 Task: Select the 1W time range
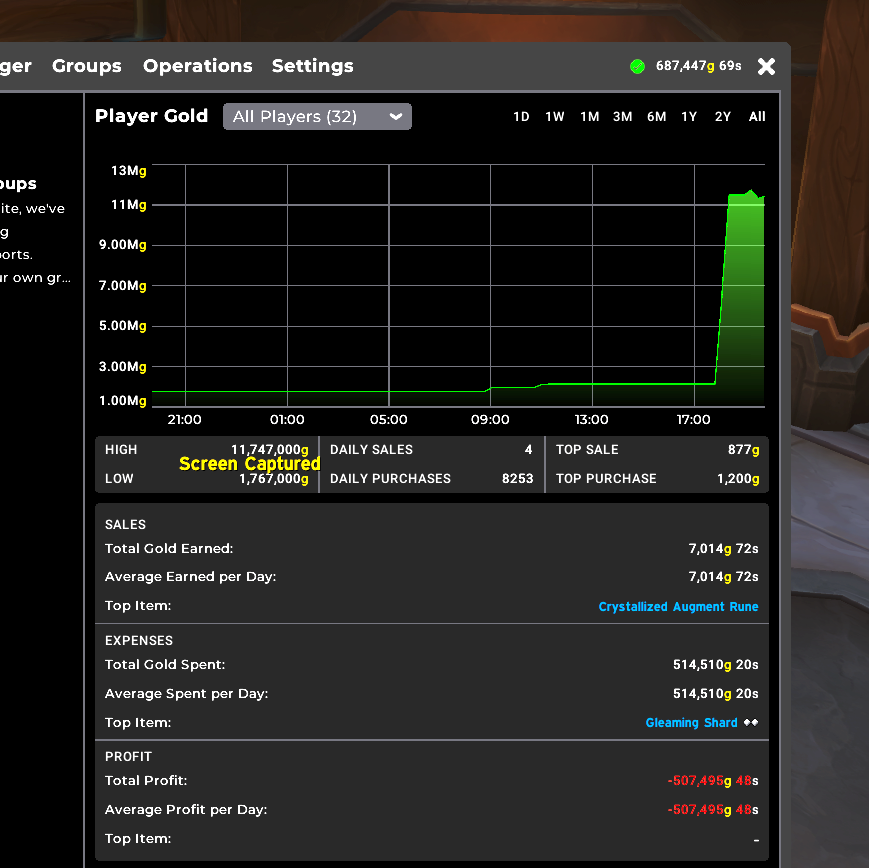click(x=555, y=116)
